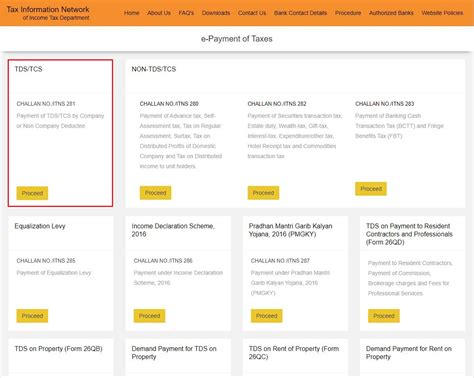Proceed with Challan ITNS 280
The width and height of the screenshot is (474, 378).
[155, 193]
